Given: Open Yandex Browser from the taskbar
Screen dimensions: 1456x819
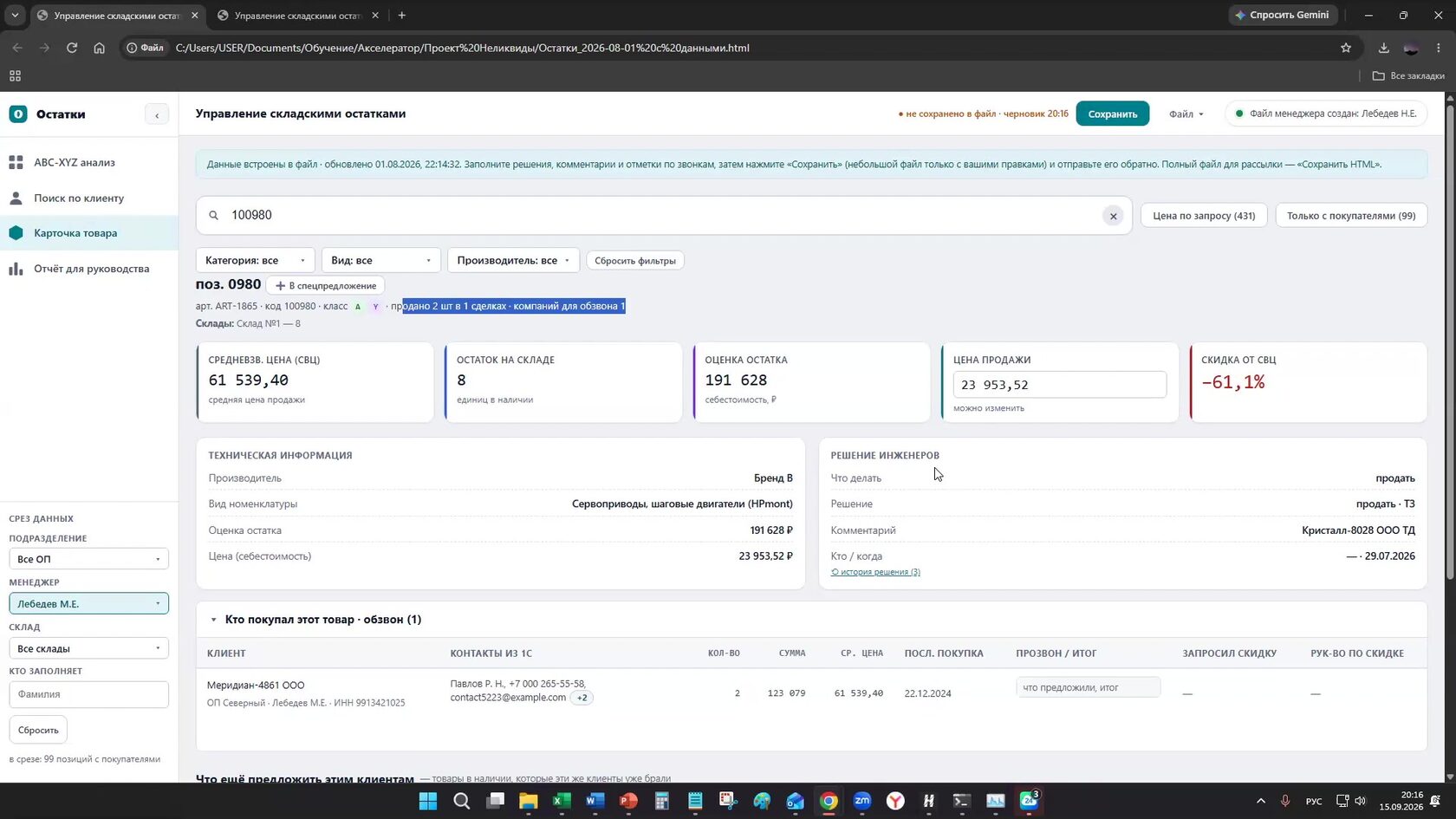Looking at the screenshot, I should click(x=895, y=801).
